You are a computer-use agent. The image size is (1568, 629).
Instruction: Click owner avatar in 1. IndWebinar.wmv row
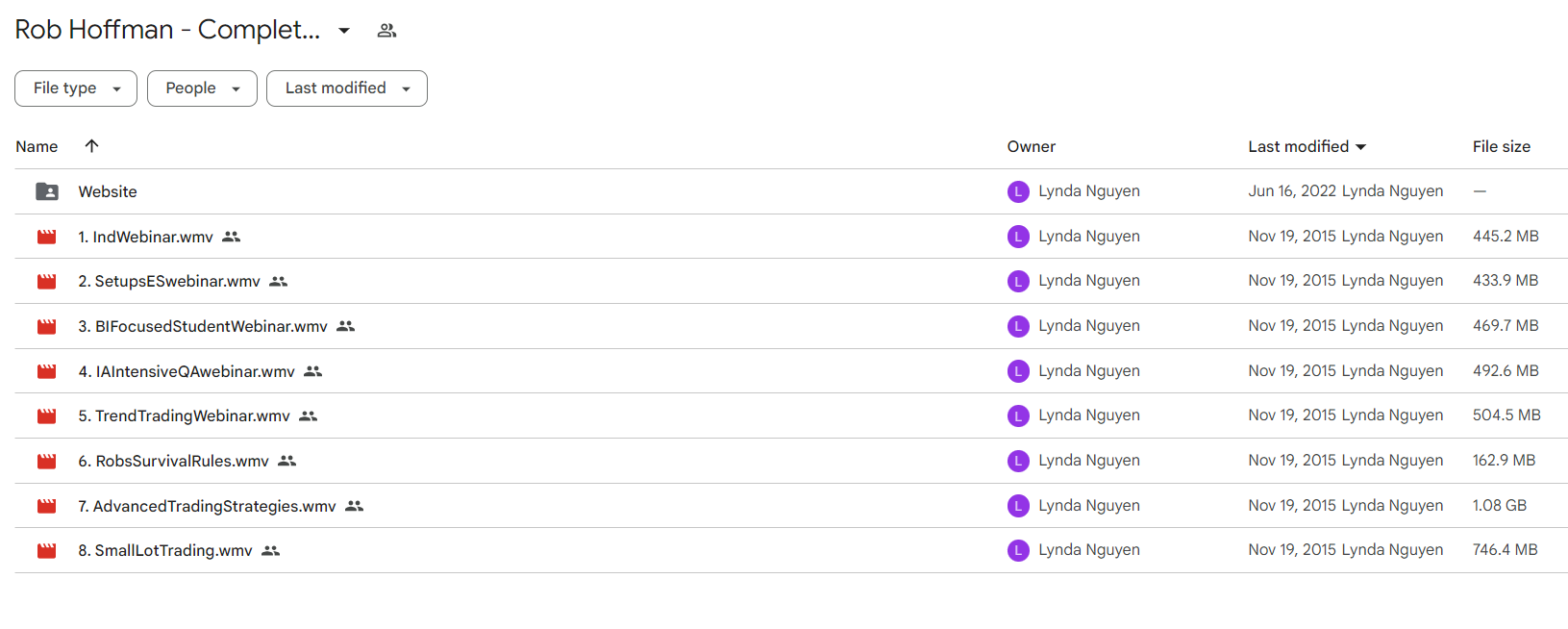(1018, 237)
